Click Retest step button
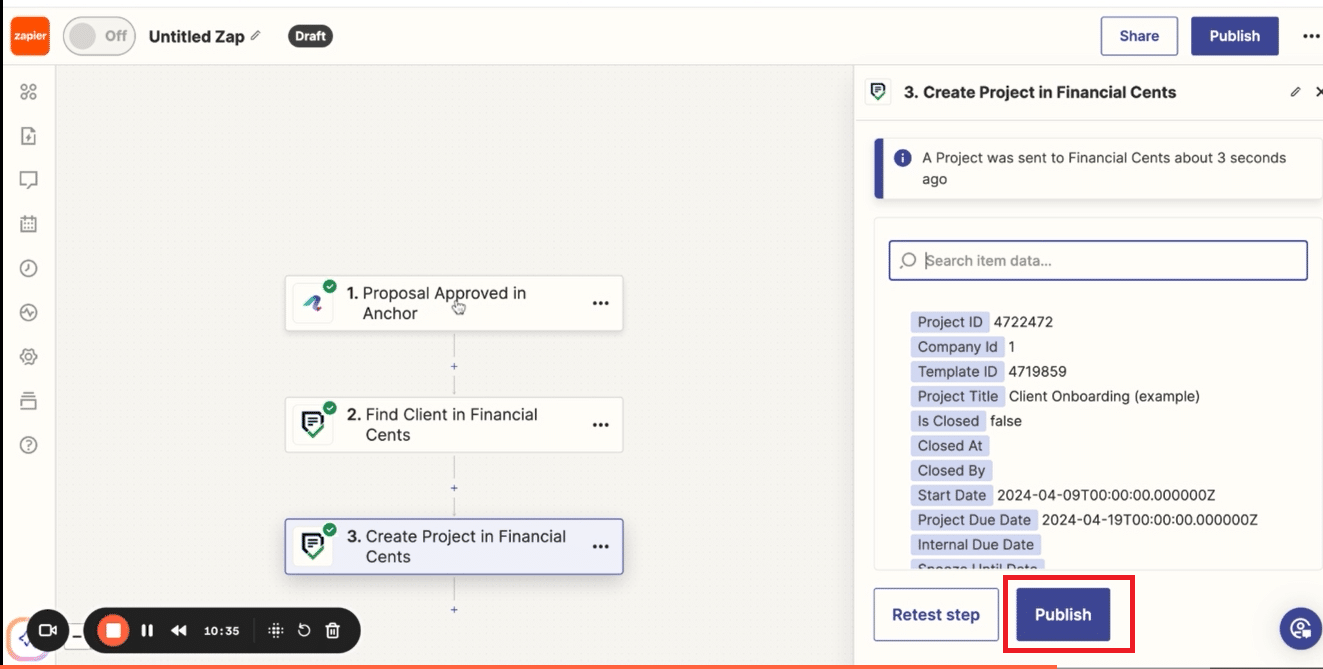This screenshot has height=669, width=1323. coord(936,615)
